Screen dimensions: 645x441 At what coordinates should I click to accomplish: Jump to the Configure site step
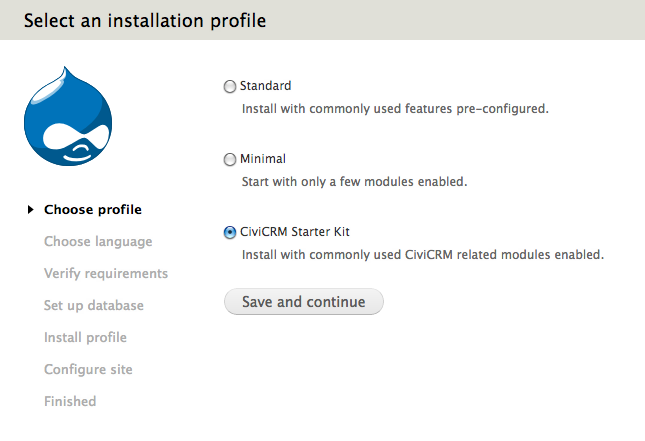coord(88,369)
